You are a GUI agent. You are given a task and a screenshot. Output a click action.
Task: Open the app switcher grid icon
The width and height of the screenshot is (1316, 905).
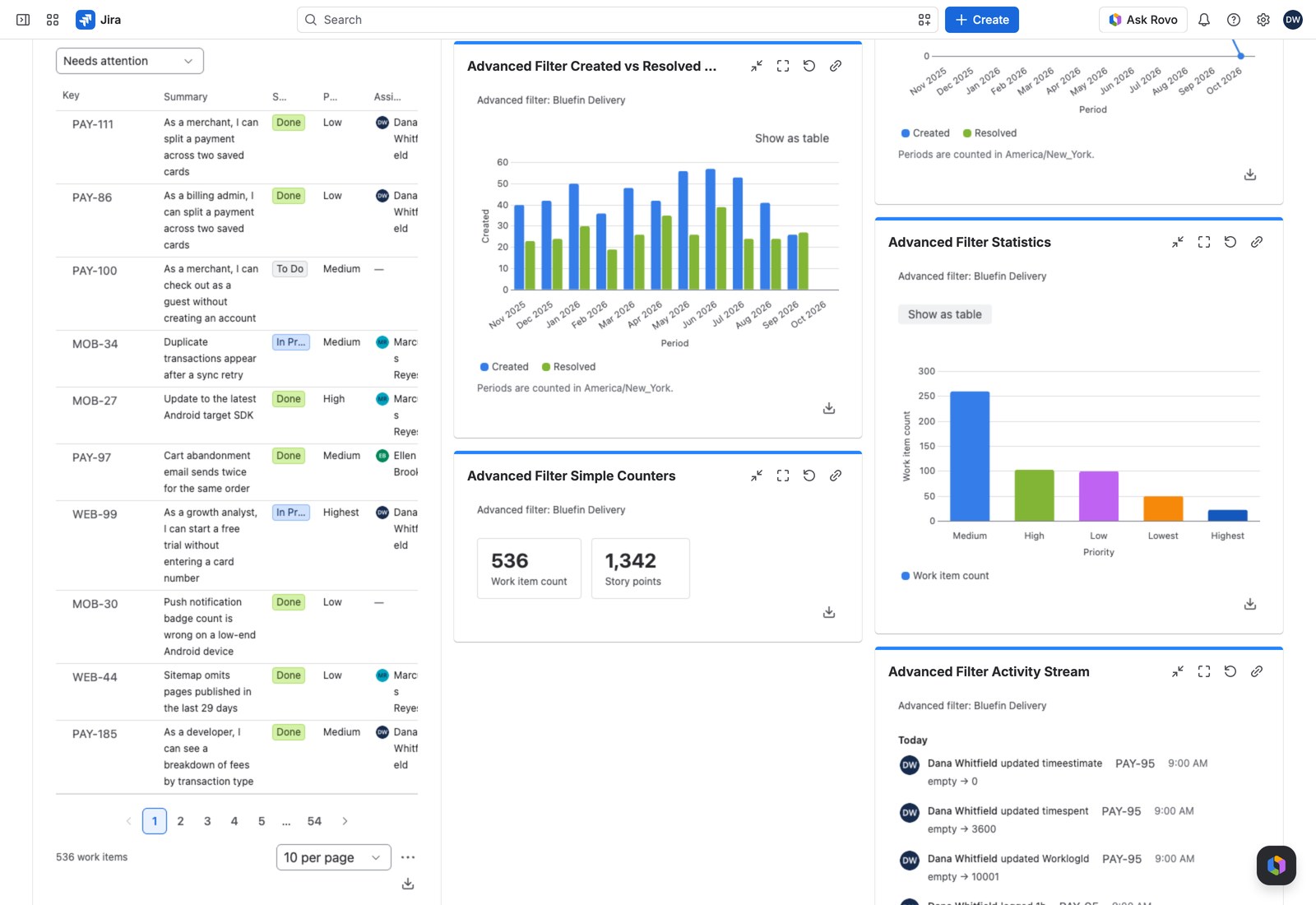tap(53, 20)
